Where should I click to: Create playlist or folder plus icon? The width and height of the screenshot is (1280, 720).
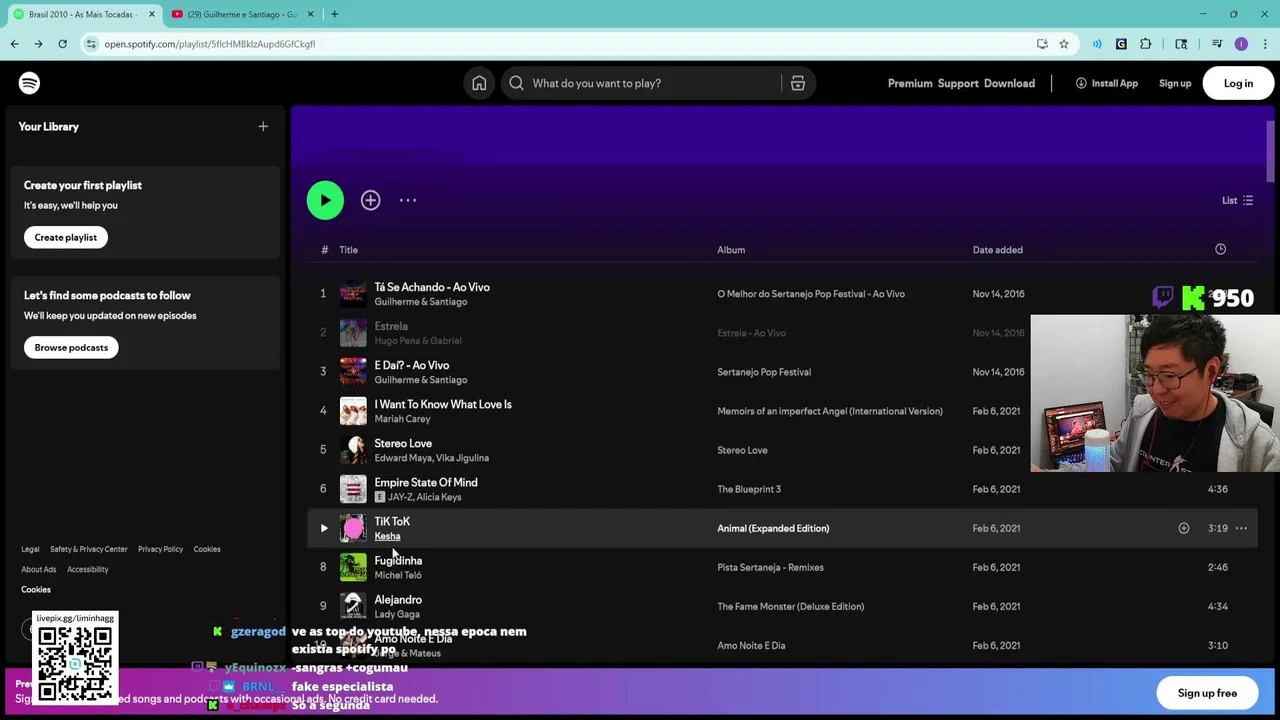click(x=263, y=127)
